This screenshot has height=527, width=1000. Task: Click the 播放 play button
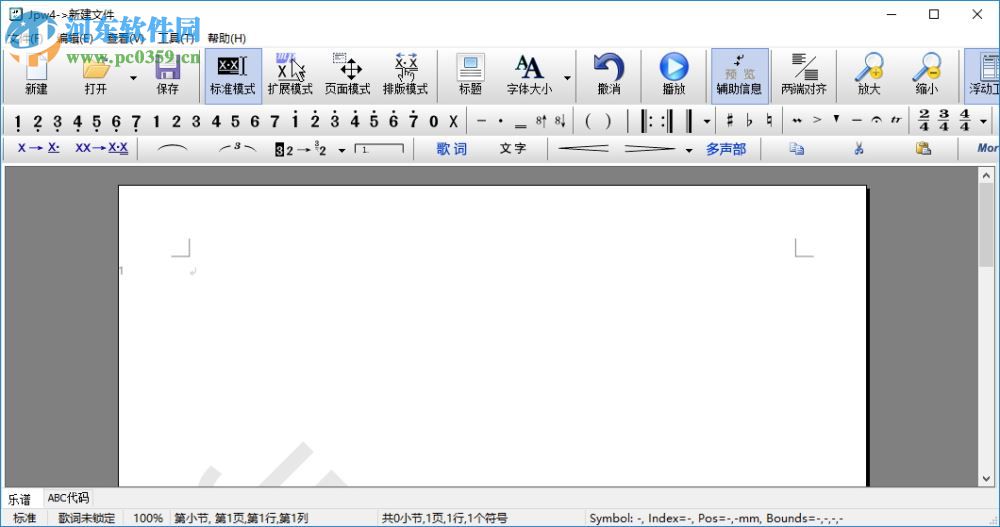(673, 76)
